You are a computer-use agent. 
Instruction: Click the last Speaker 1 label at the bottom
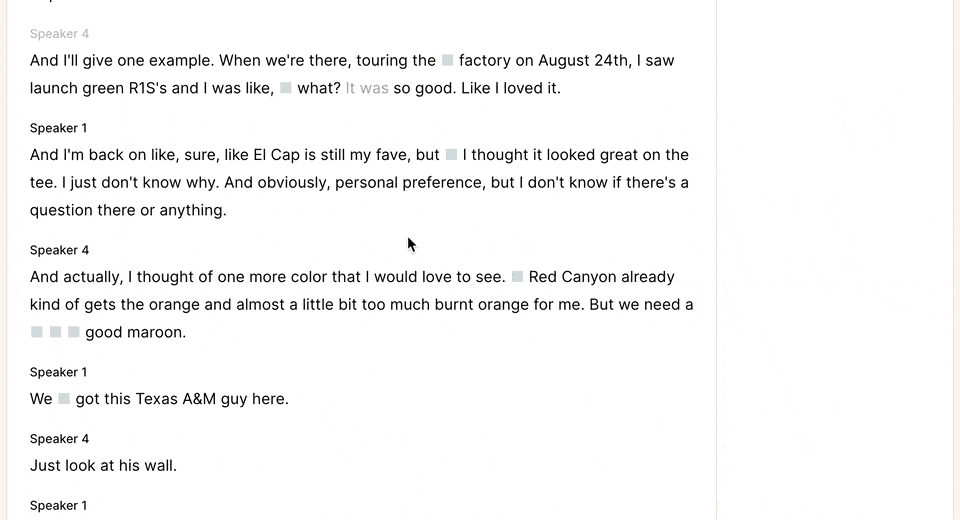[58, 505]
